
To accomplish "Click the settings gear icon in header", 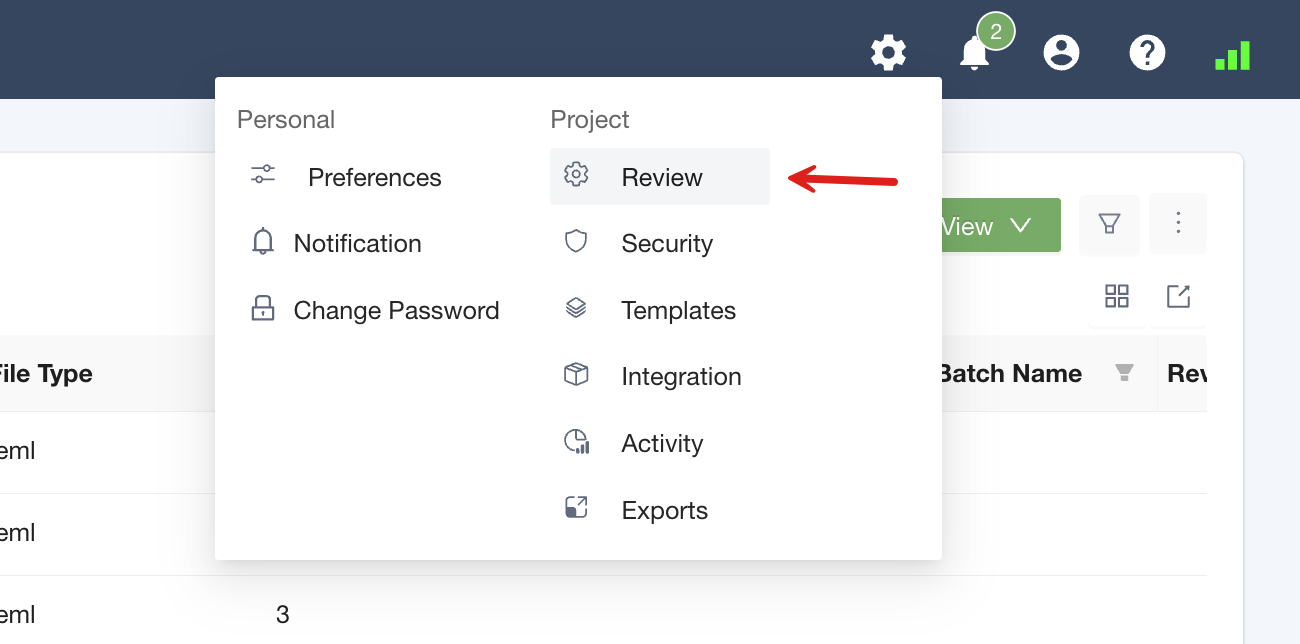I will 888,52.
